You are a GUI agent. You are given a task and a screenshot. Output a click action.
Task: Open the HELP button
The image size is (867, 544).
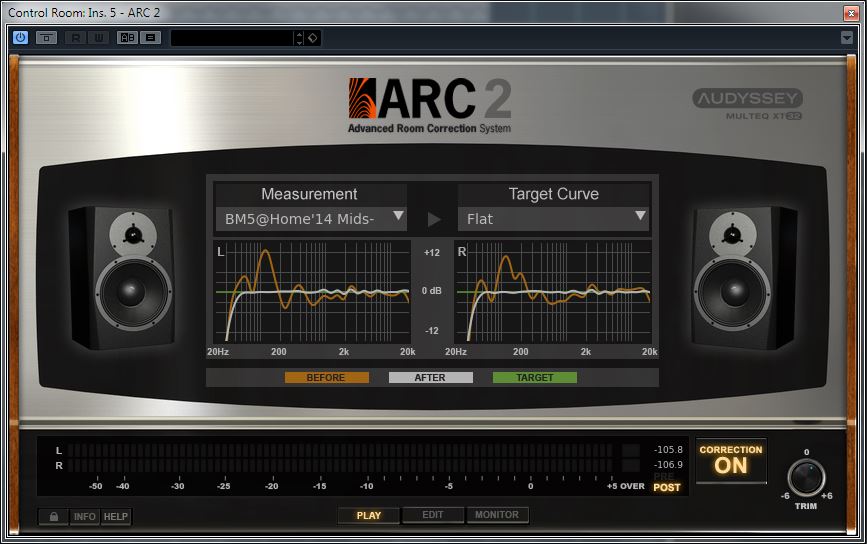[116, 516]
